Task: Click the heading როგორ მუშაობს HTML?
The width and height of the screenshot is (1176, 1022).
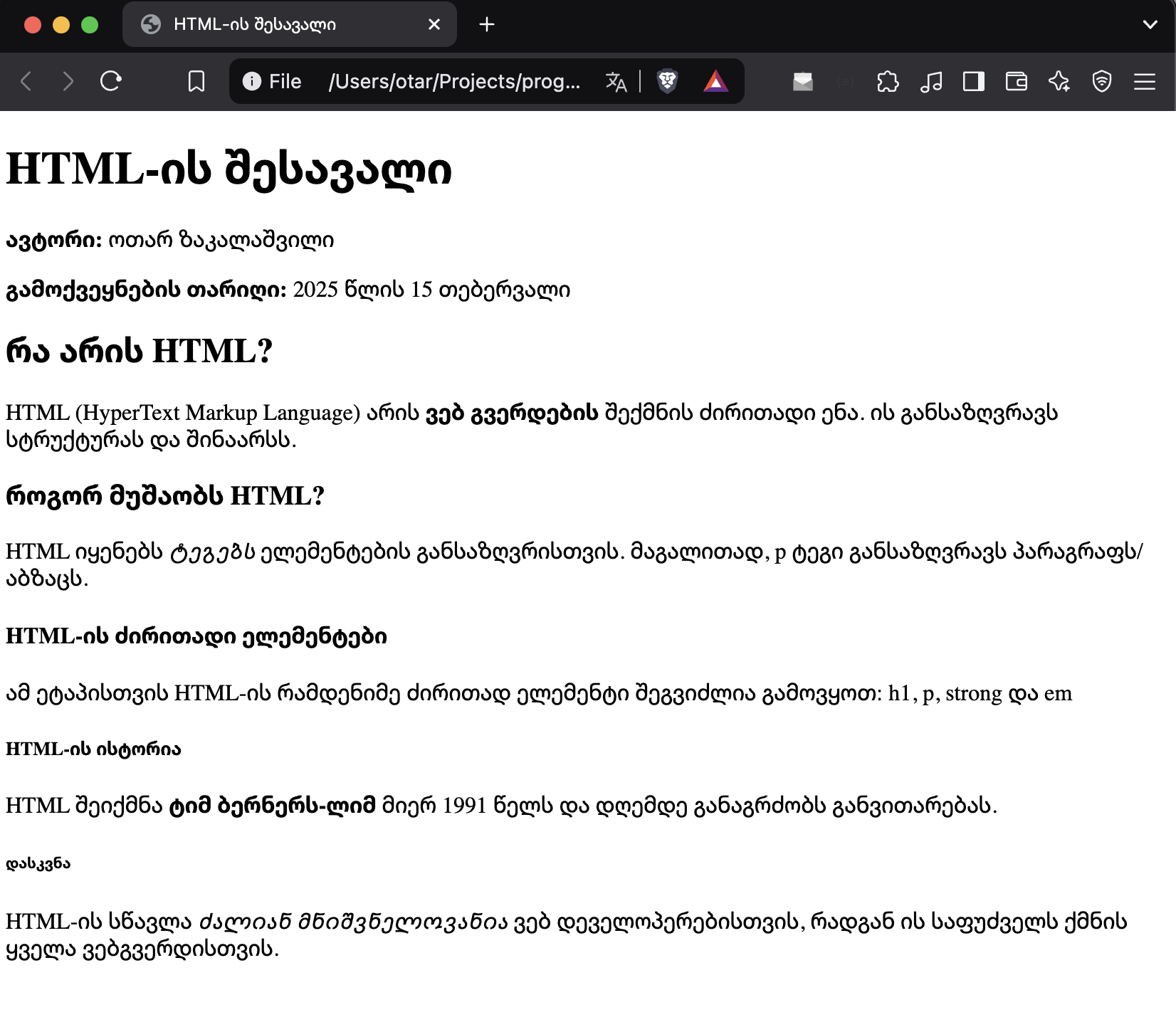Action: (165, 496)
